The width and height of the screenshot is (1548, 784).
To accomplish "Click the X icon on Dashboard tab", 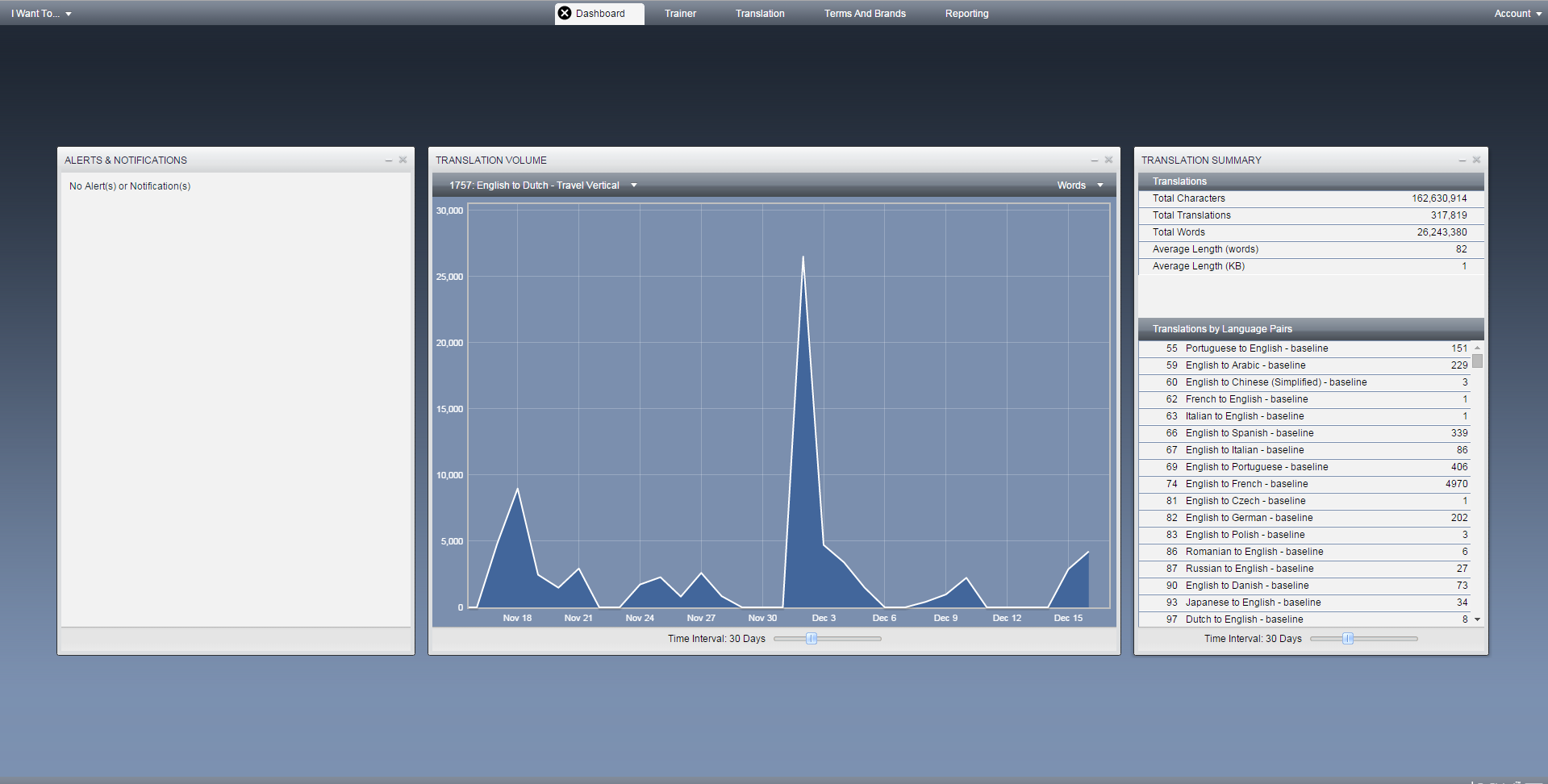I will click(x=565, y=13).
